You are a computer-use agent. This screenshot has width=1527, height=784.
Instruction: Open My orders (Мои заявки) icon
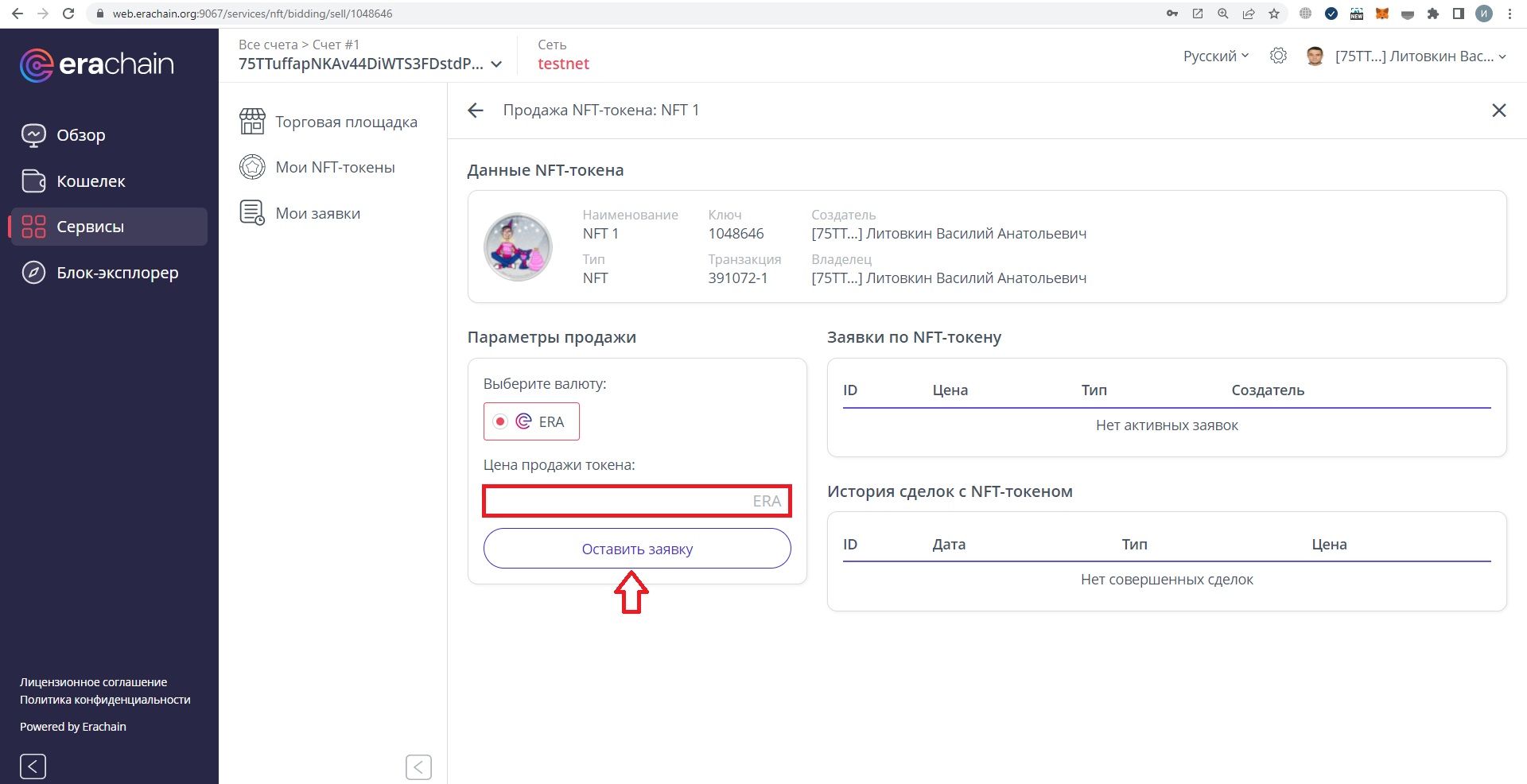coord(252,213)
